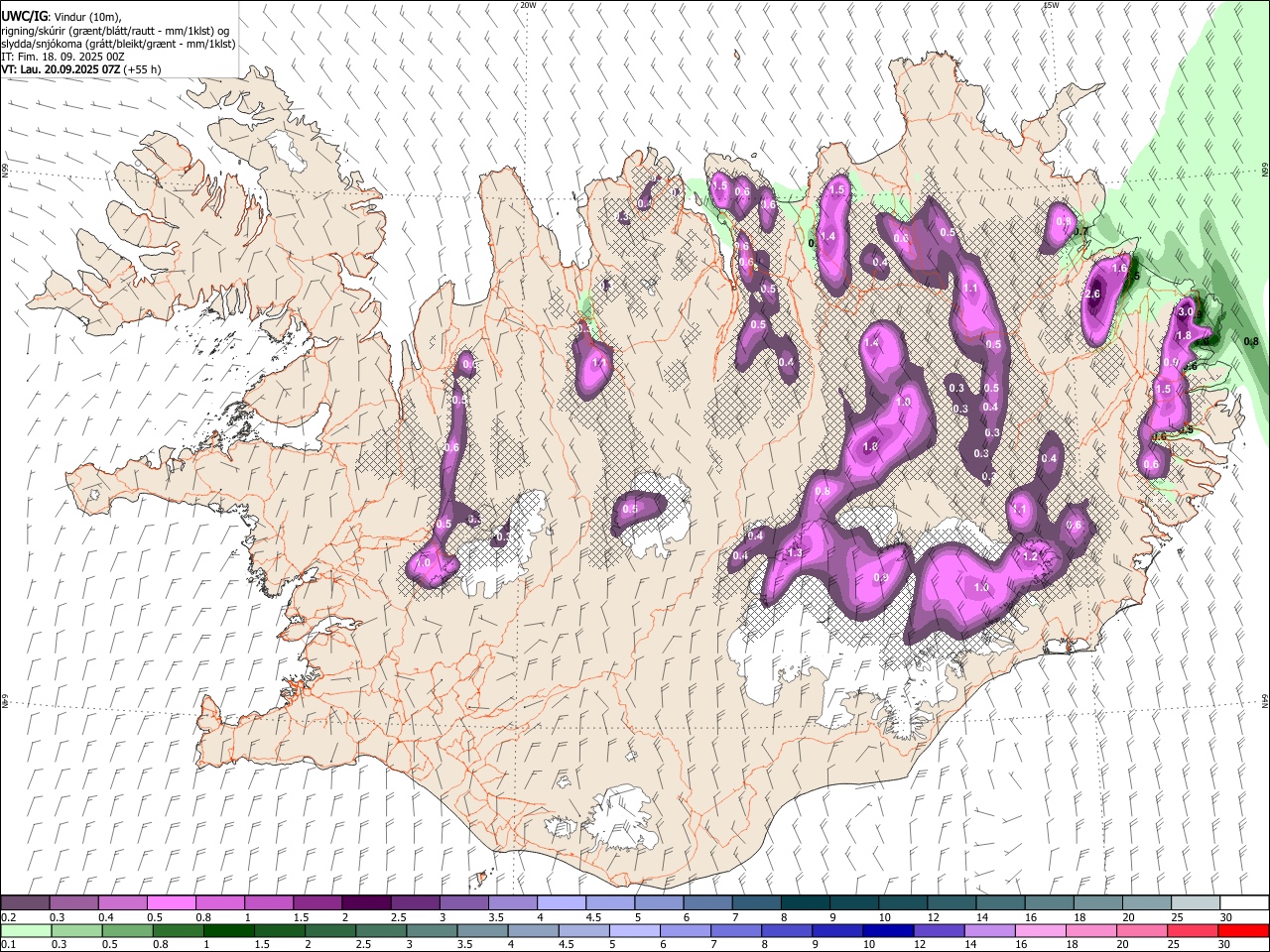
Task: Click the "IT: Fim. 18. 09. 2025 00Z" line
Action: (x=63, y=57)
